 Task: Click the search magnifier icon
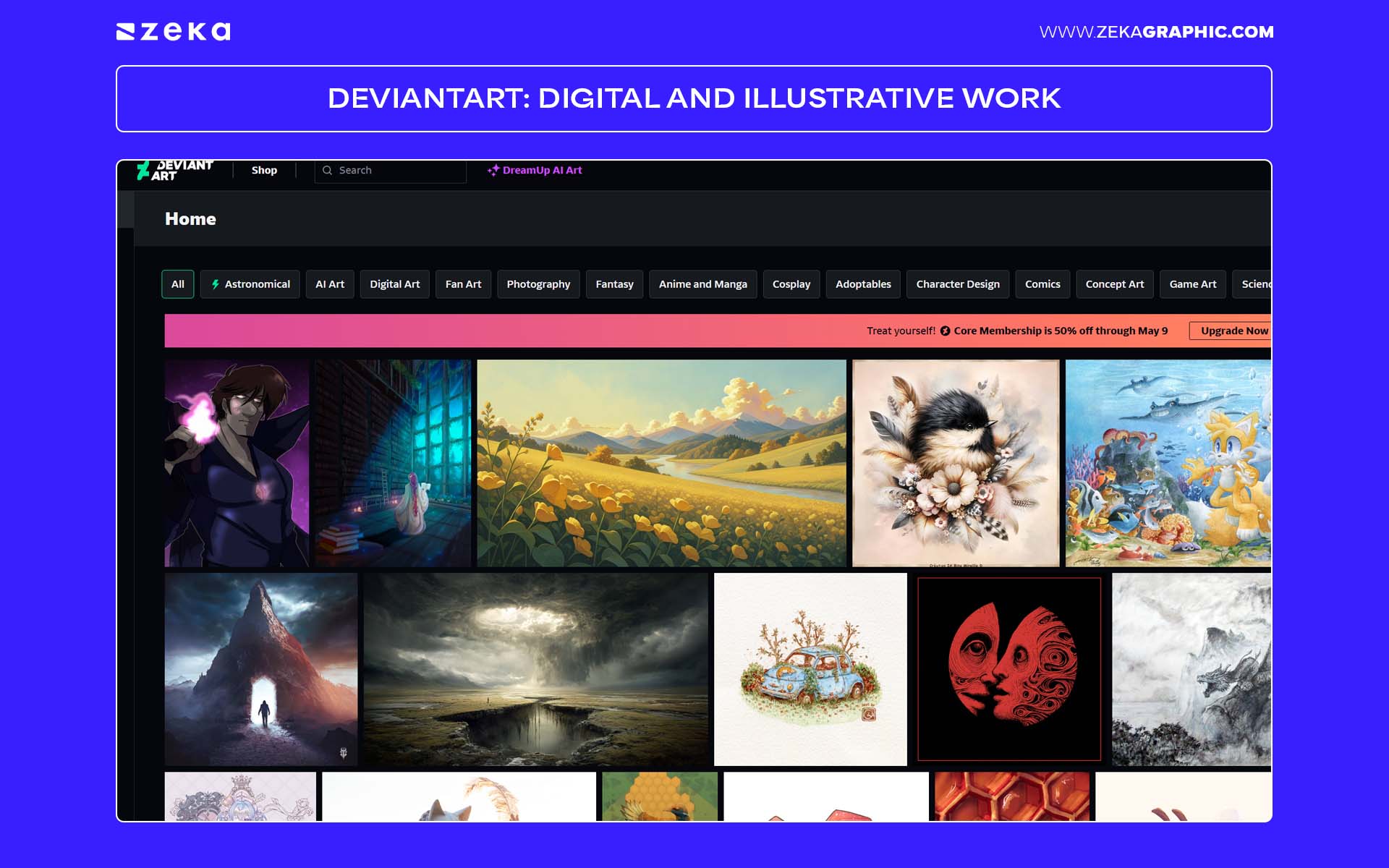pos(329,170)
